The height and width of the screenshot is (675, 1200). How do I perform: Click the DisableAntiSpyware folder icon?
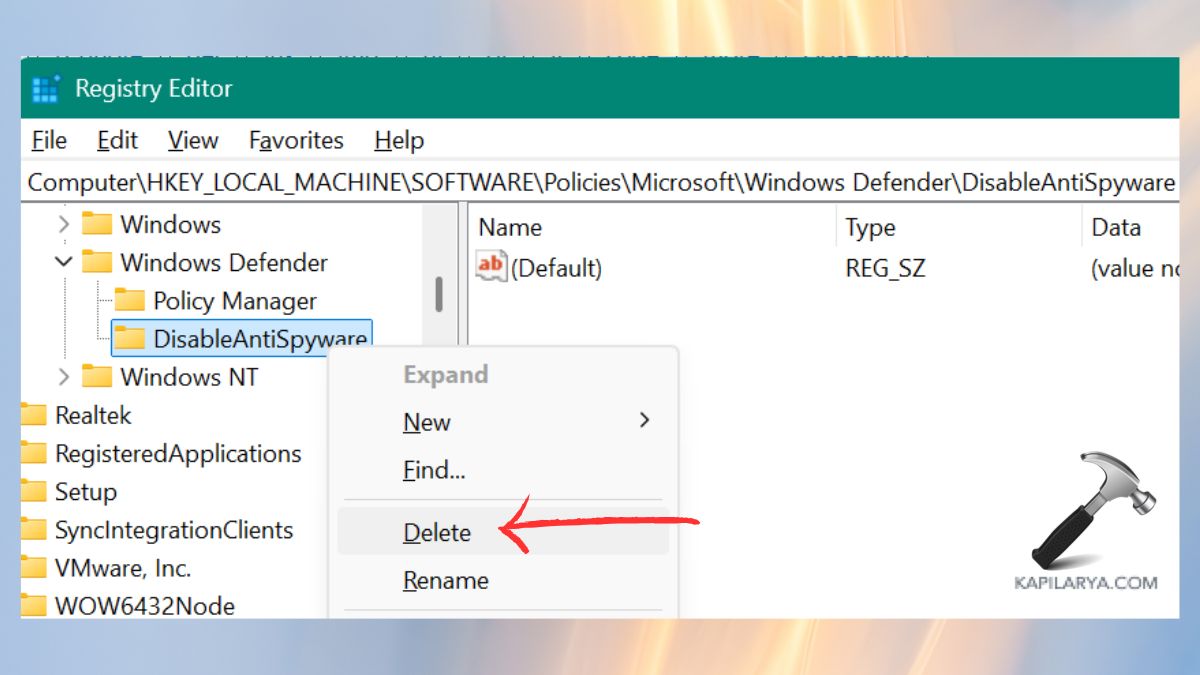pos(131,339)
